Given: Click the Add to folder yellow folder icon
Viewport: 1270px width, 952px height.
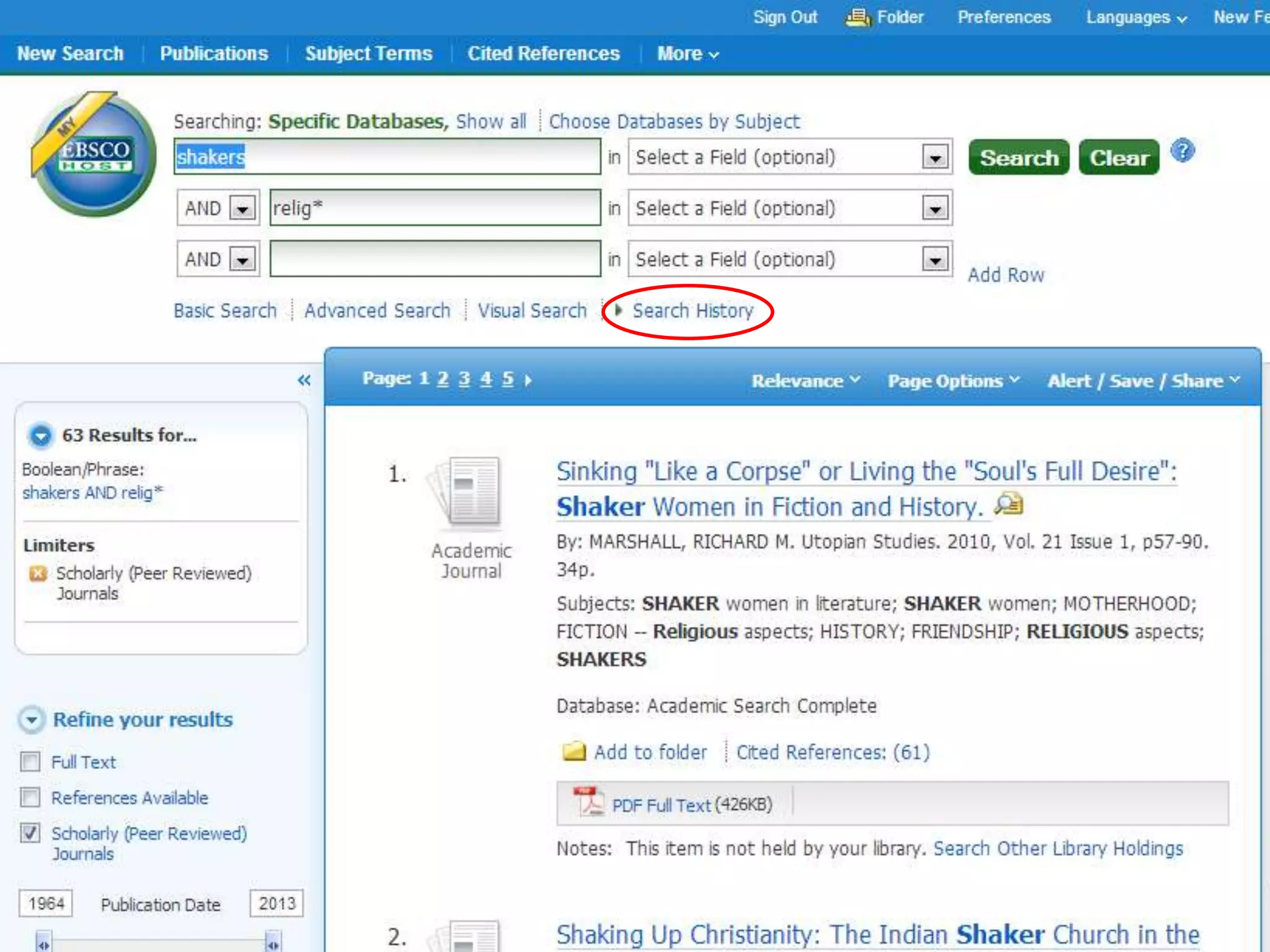Looking at the screenshot, I should 574,751.
